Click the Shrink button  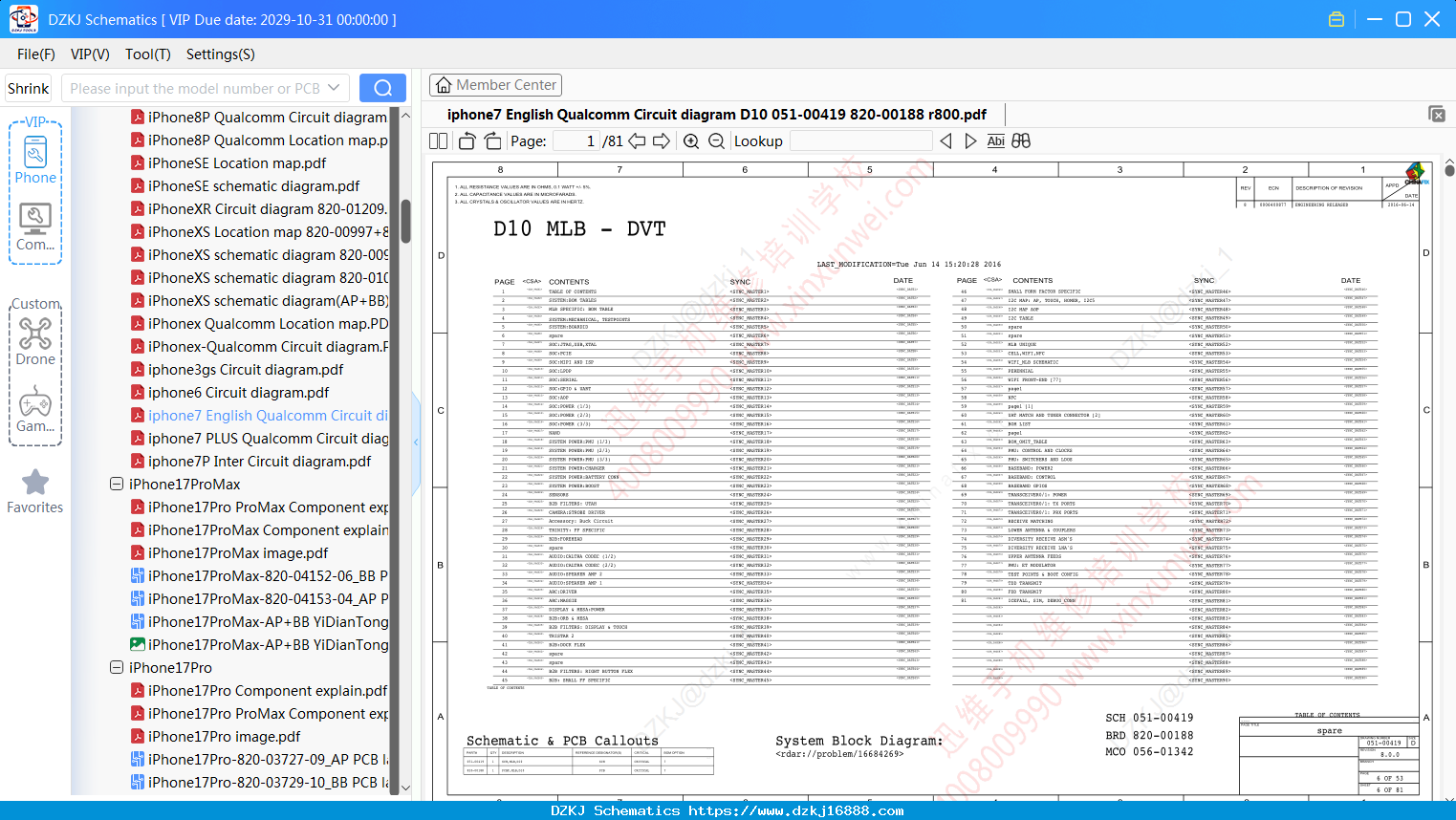point(29,88)
